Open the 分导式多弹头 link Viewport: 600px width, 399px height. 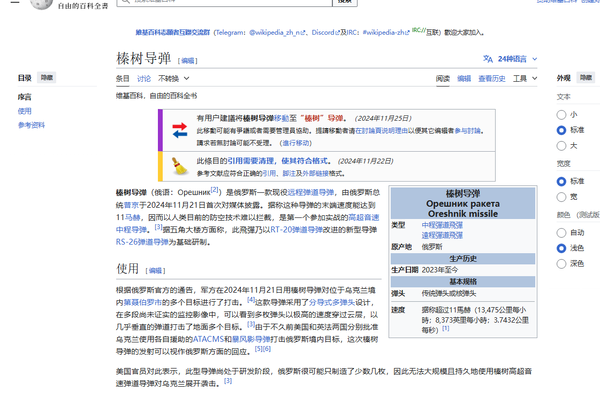(332, 302)
